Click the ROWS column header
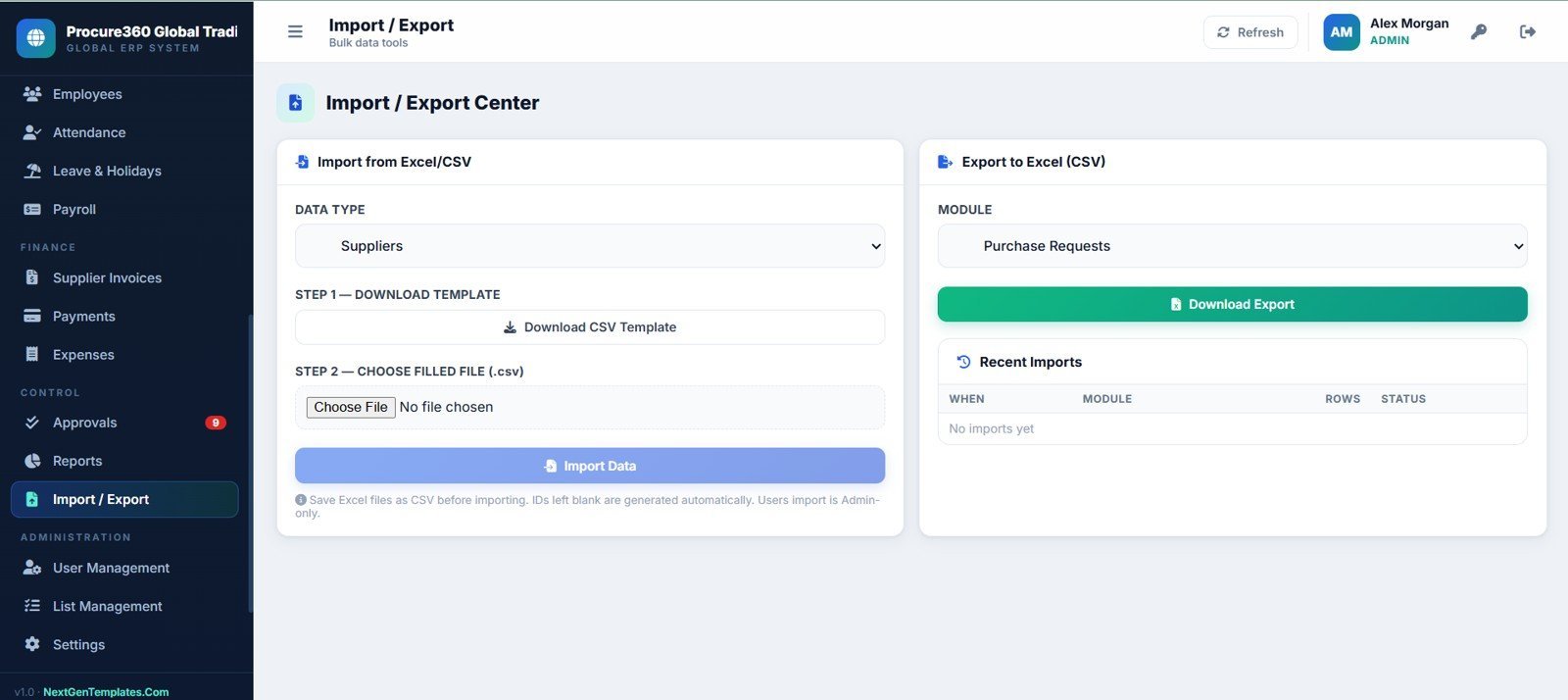This screenshot has height=700, width=1568. point(1343,399)
